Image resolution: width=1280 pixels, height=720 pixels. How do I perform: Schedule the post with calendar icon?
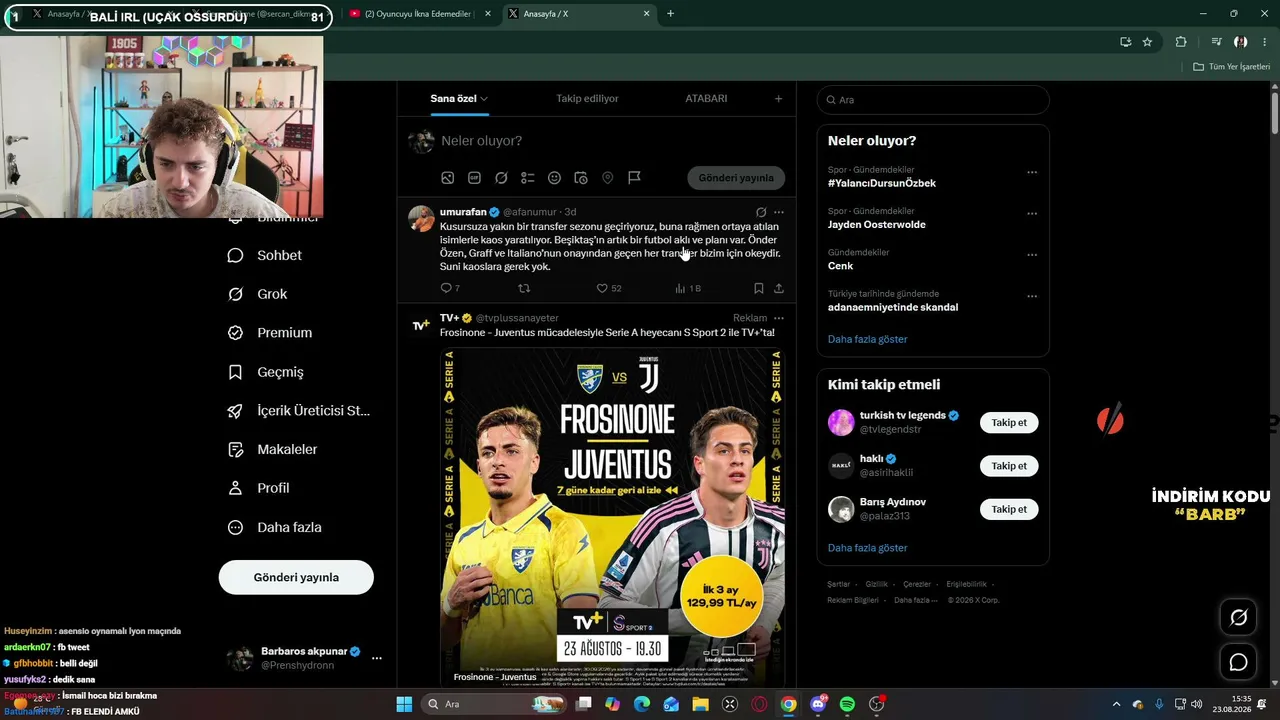point(581,178)
